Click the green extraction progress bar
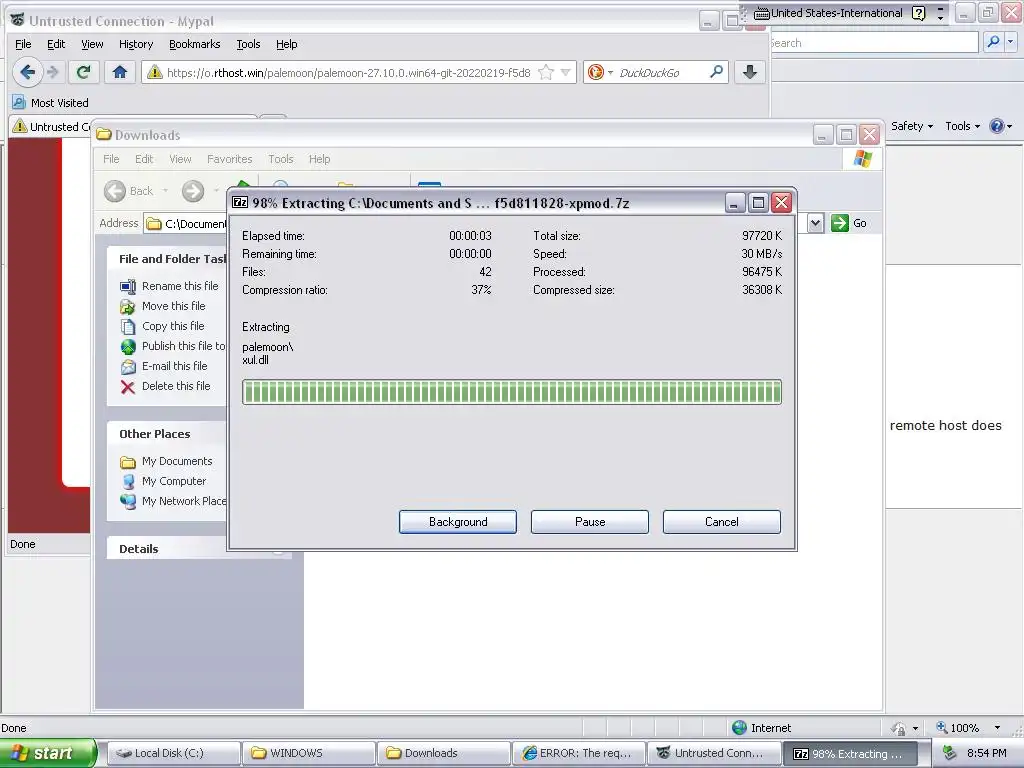1024x768 pixels. coord(511,392)
